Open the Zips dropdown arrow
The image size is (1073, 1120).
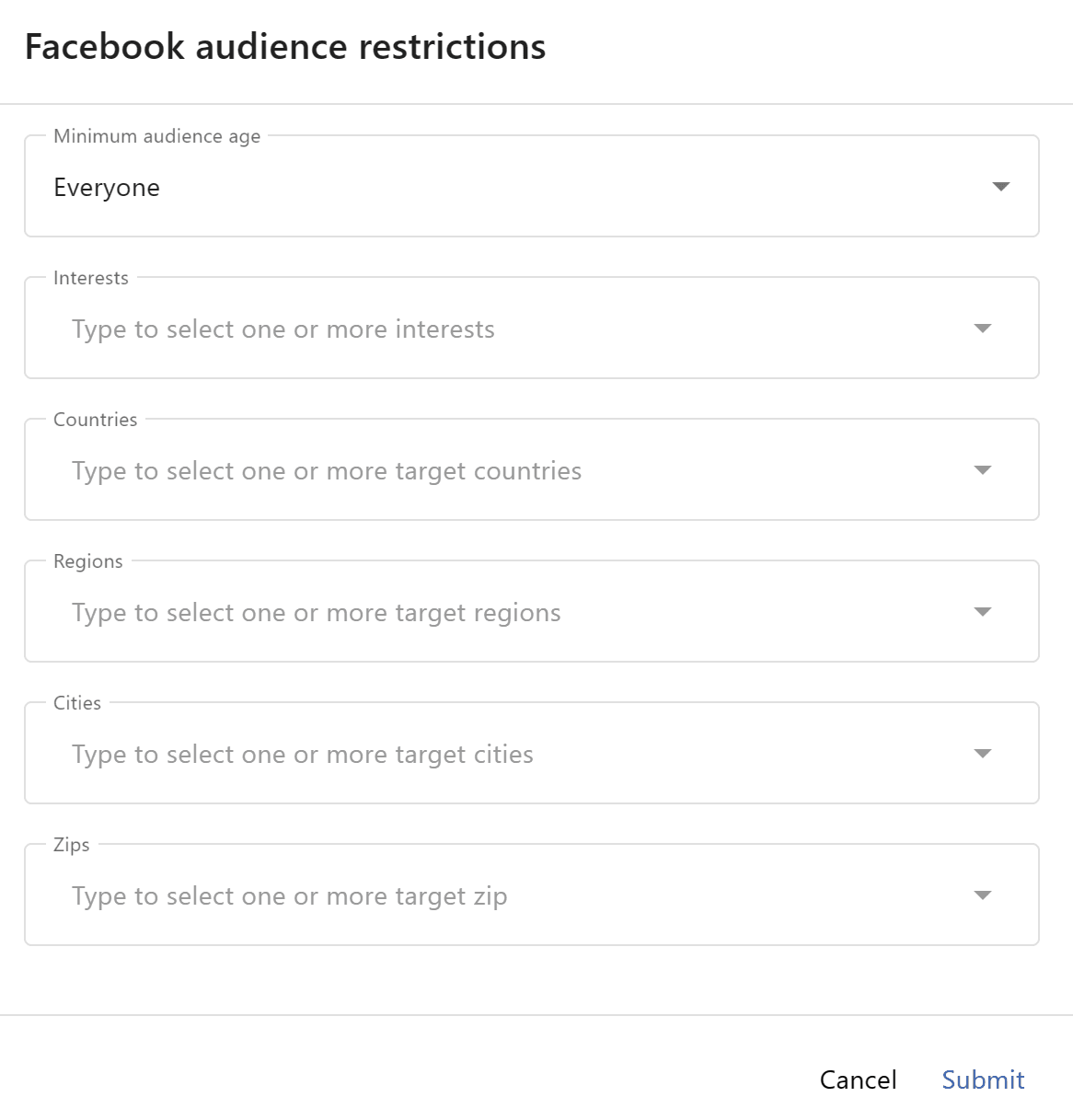tap(982, 895)
